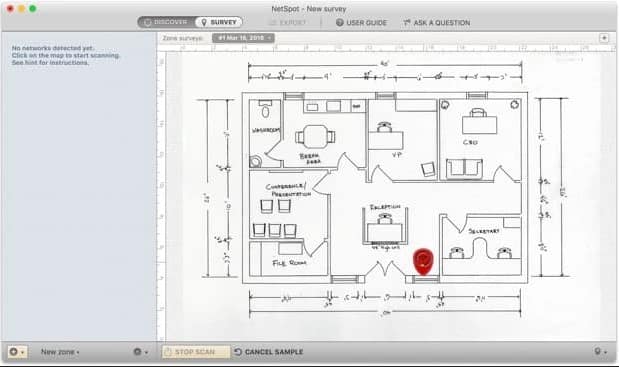Click the red sample point marker
The height and width of the screenshot is (367, 619).
click(x=423, y=261)
